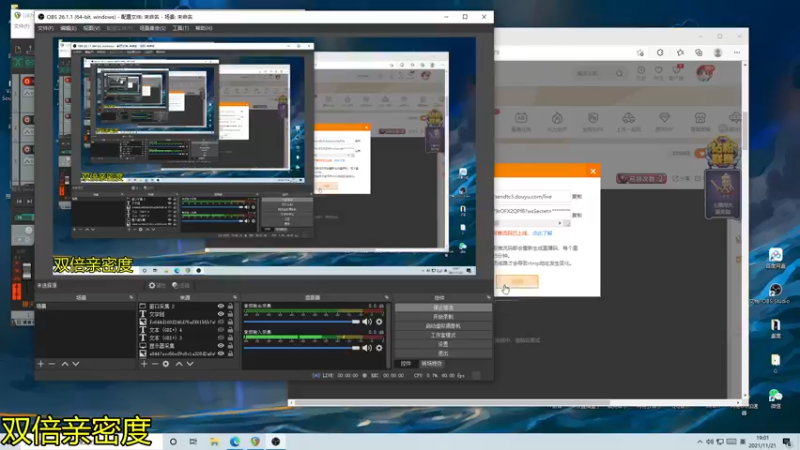Pop out the 控件 controls dock
Viewport: 800px width, 450px height.
click(x=488, y=297)
